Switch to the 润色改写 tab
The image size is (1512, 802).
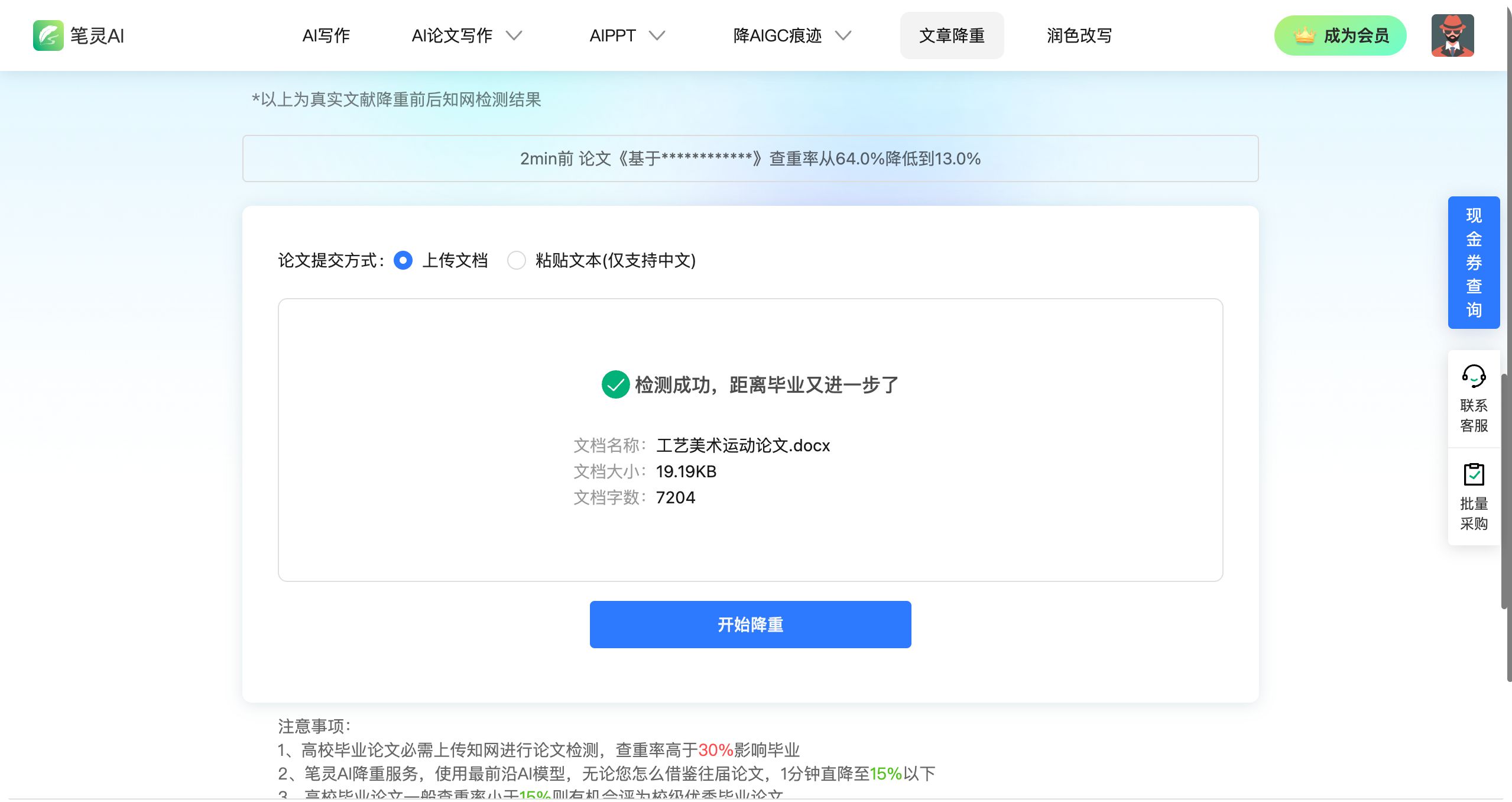(1079, 35)
